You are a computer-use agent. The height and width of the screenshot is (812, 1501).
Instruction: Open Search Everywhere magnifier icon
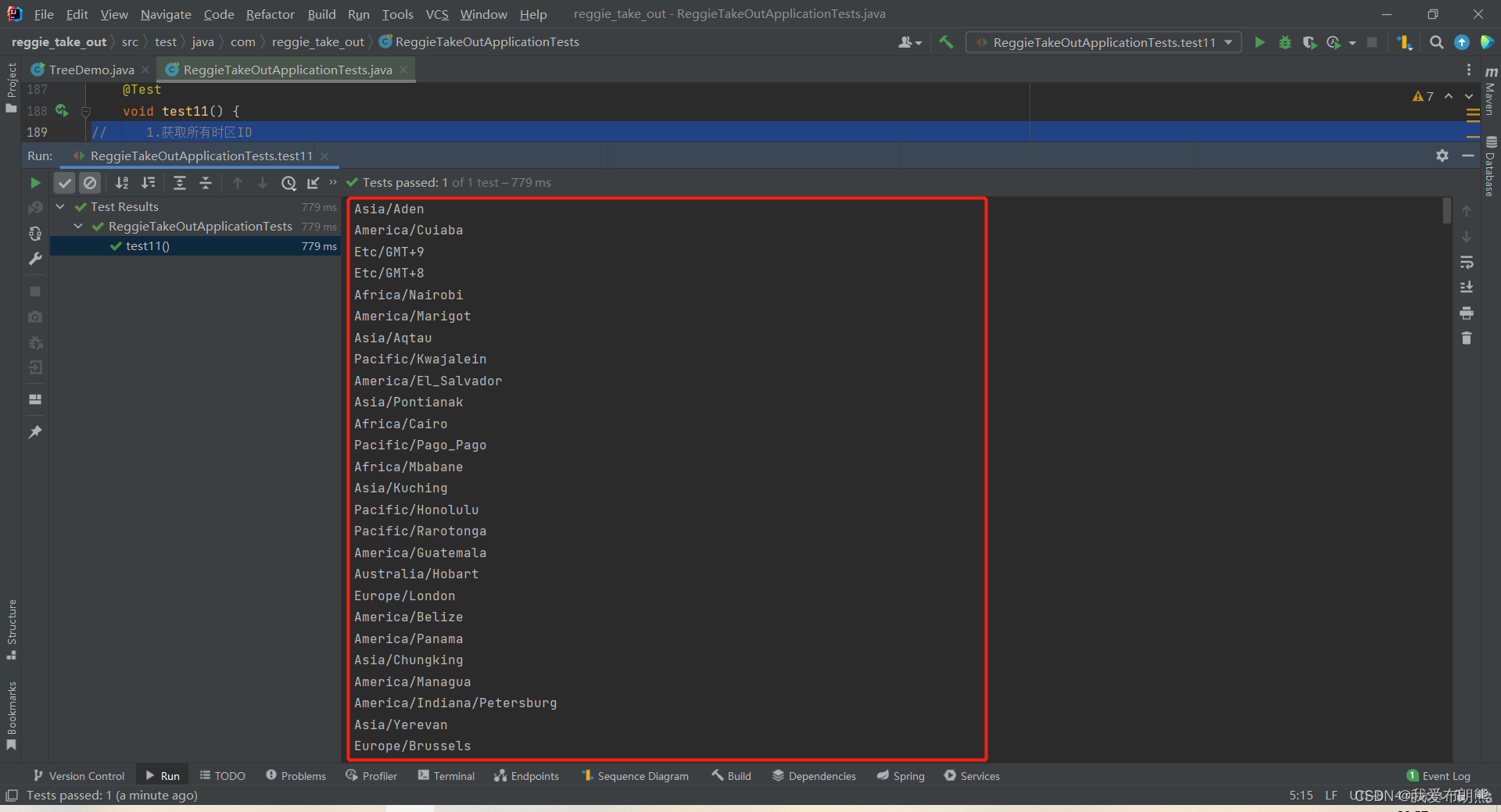tap(1436, 42)
